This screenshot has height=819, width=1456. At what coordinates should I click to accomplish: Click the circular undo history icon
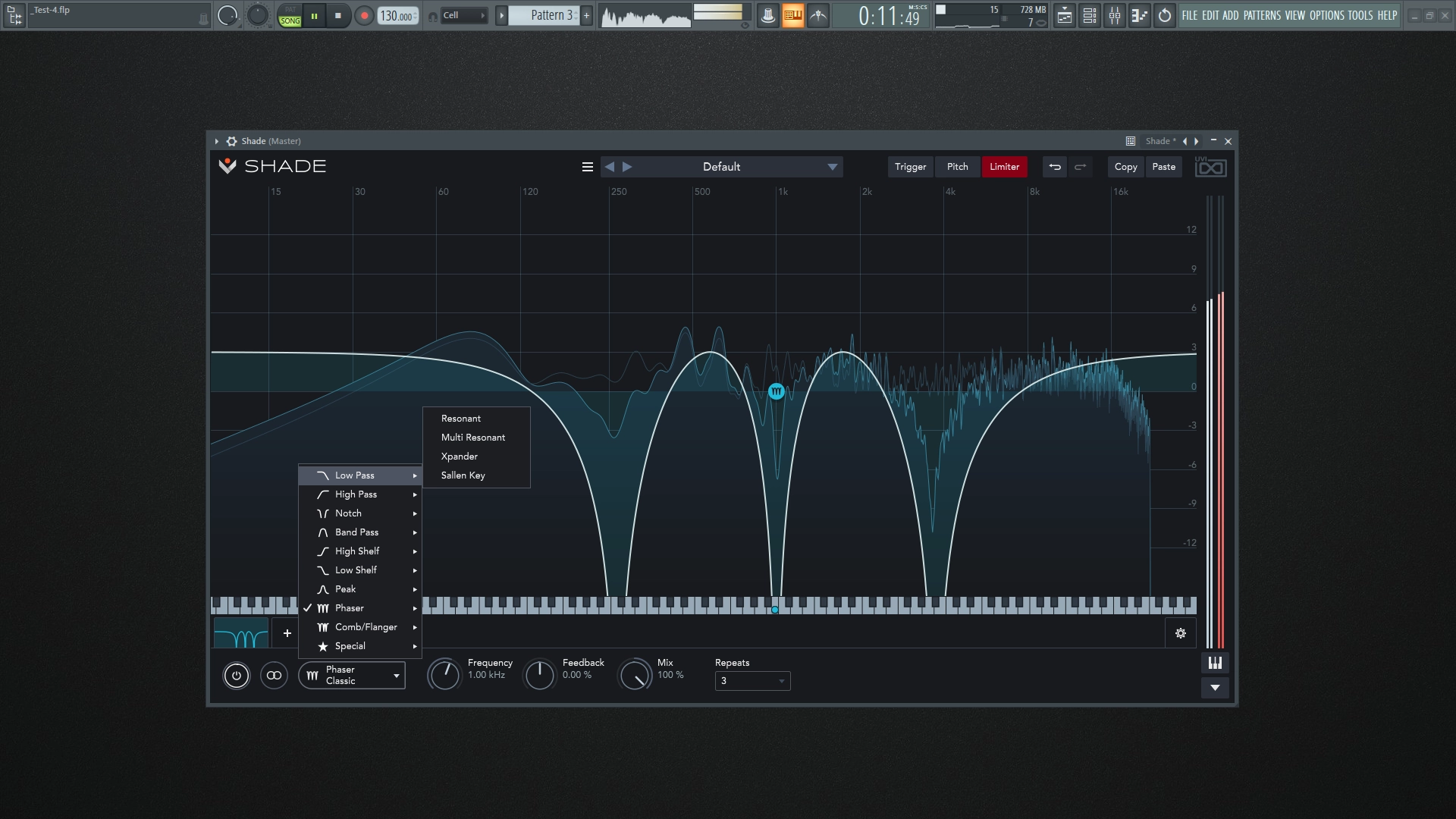[x=1165, y=15]
